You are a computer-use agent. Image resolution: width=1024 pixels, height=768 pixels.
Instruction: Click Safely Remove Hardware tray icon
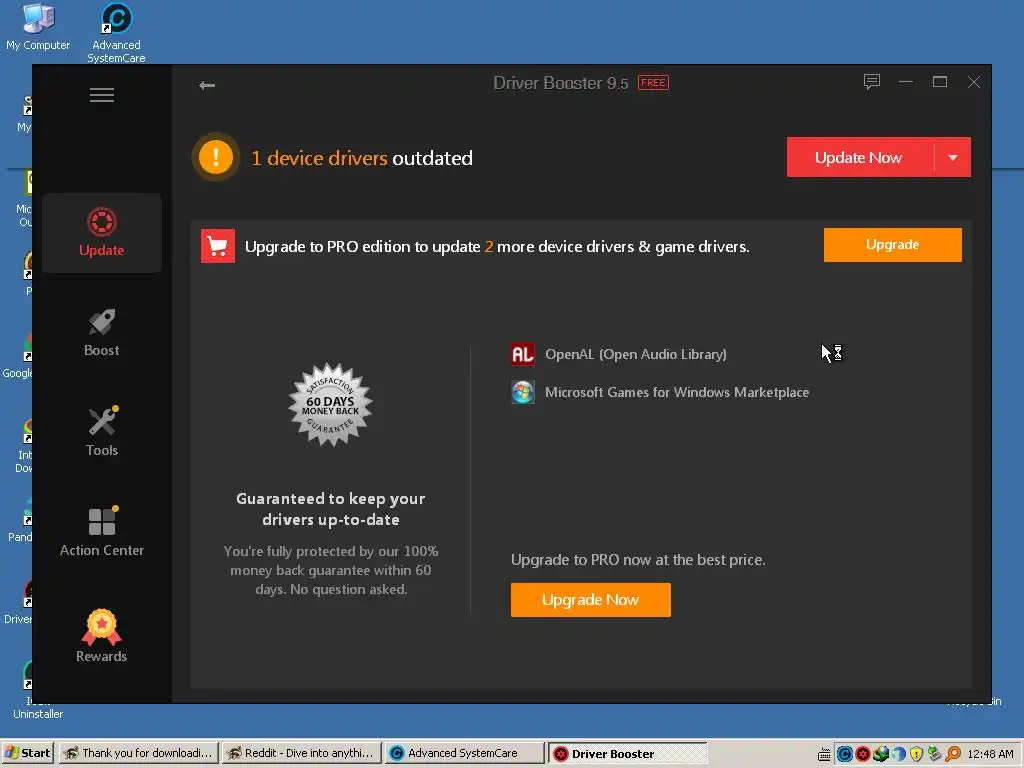tap(935, 754)
